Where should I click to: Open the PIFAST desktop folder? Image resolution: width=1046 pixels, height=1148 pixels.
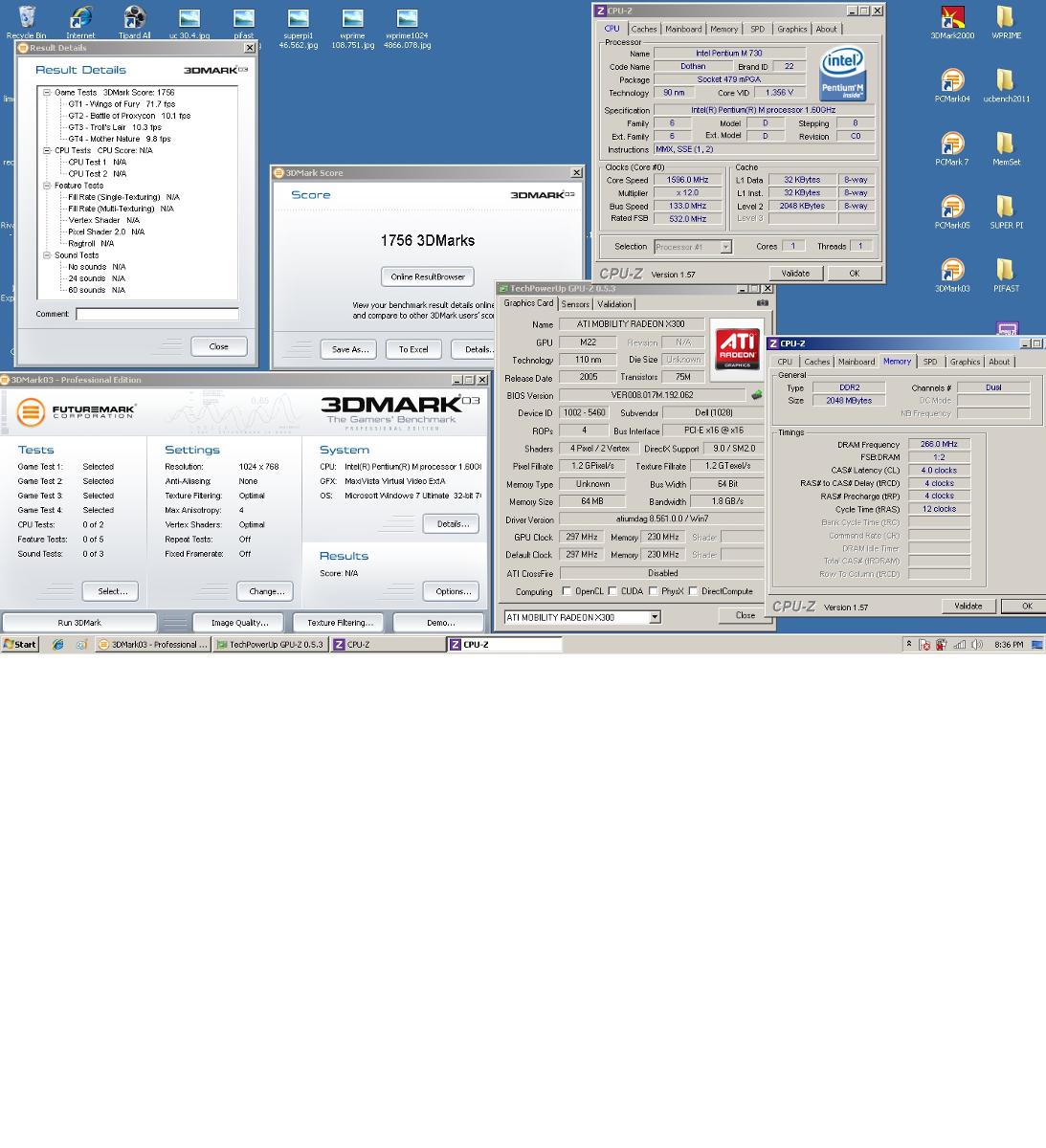(1005, 275)
